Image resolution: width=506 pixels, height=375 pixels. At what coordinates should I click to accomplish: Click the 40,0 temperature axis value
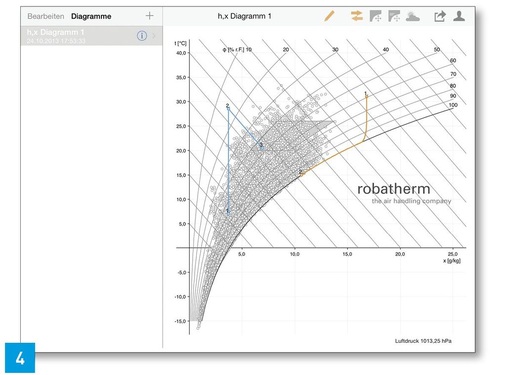[x=181, y=53]
